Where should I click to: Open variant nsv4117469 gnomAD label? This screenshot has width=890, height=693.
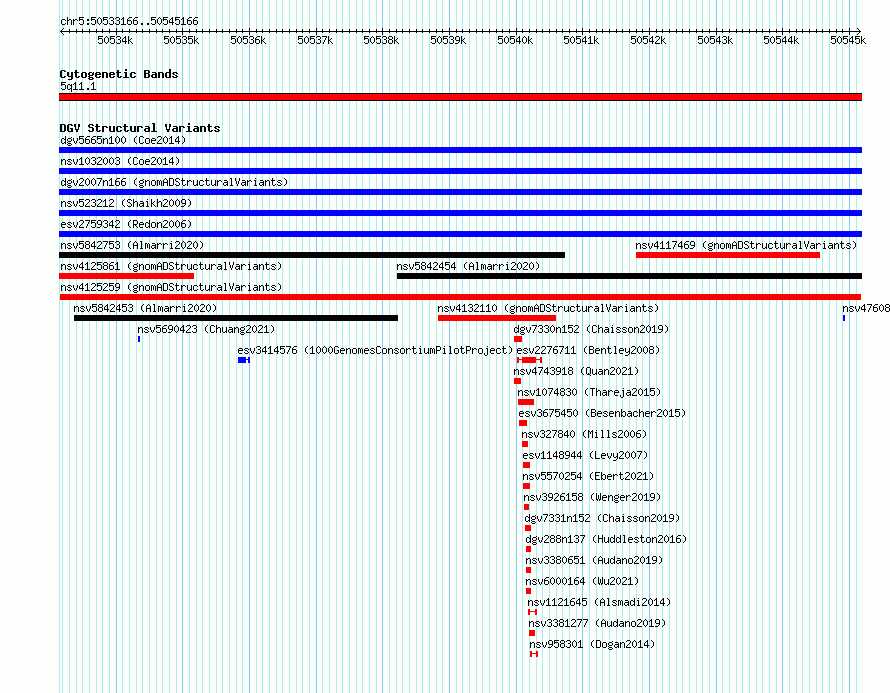(x=746, y=245)
